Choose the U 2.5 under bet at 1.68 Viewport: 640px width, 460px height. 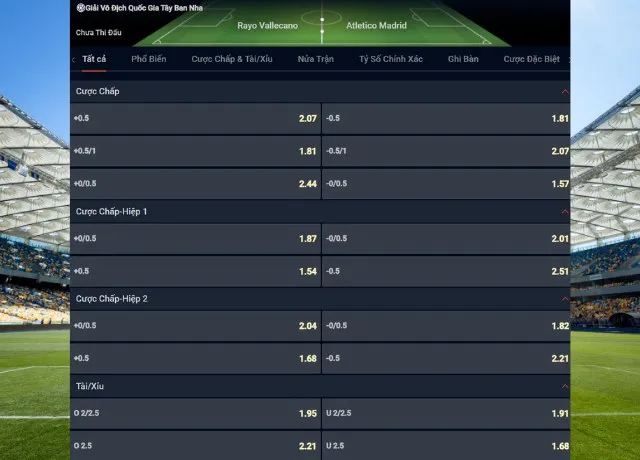(x=446, y=445)
